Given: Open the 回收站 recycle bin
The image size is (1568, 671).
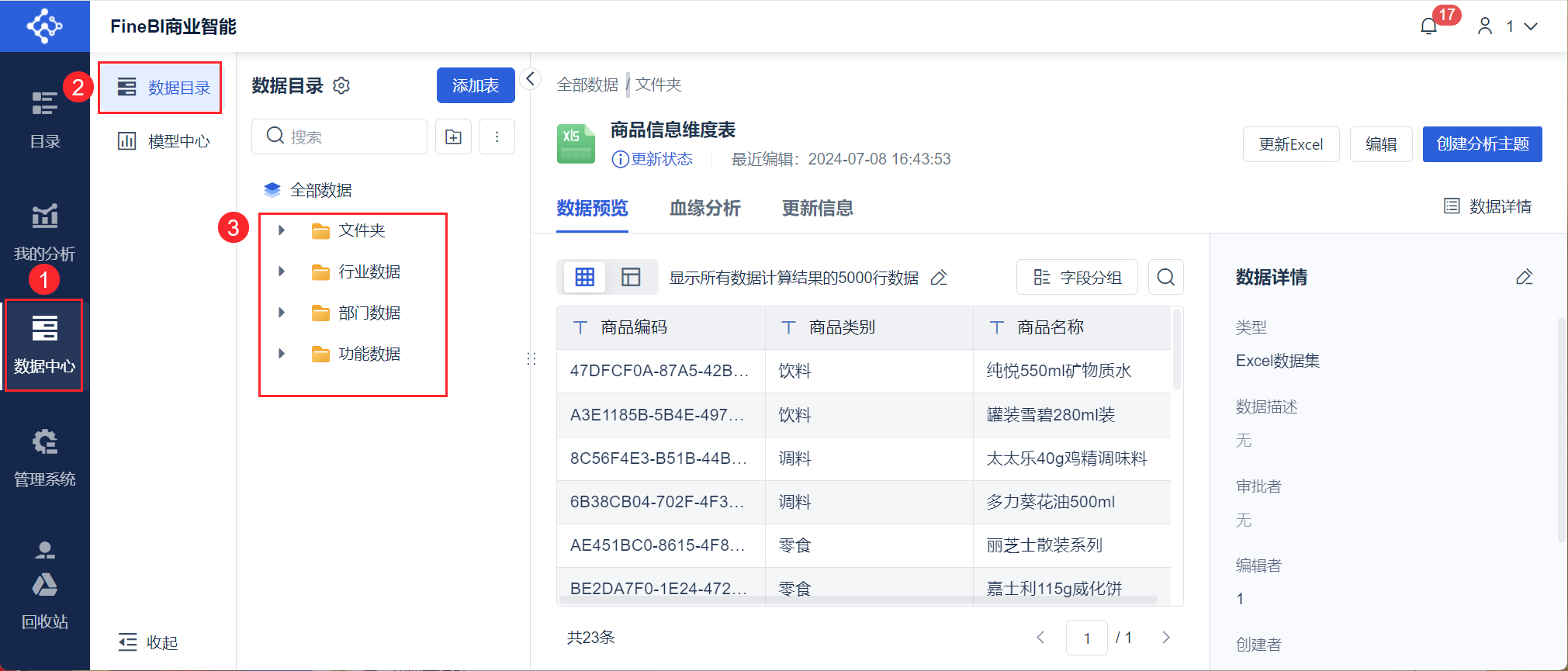Looking at the screenshot, I should click(45, 600).
